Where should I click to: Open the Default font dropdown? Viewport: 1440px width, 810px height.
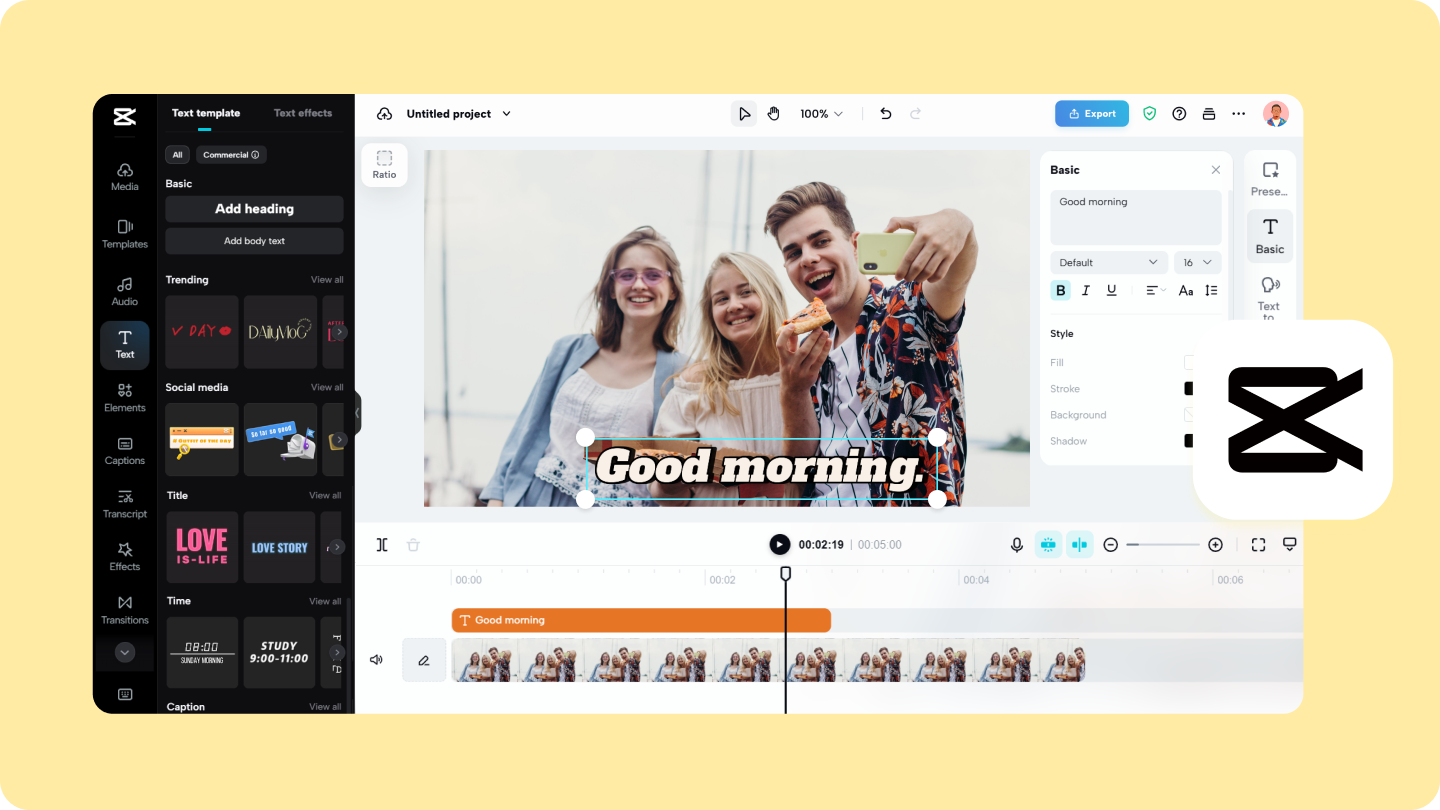pyautogui.click(x=1109, y=262)
